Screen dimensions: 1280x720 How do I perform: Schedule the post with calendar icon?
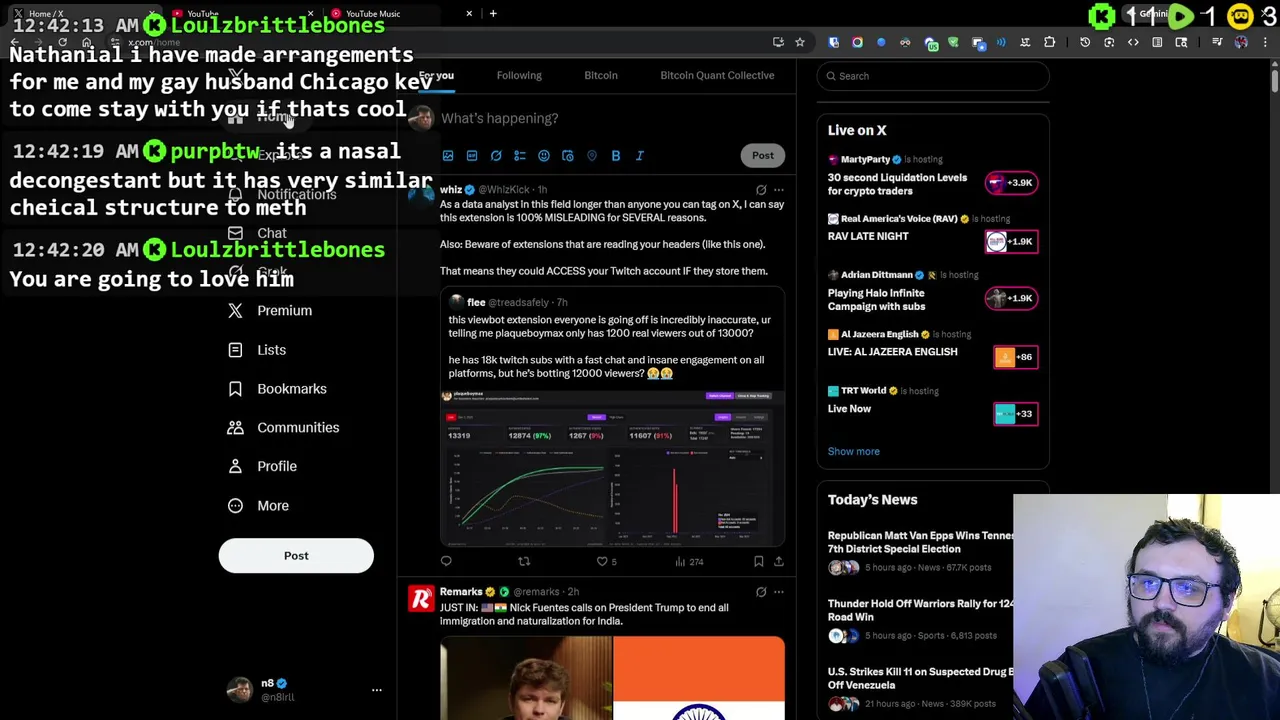[x=568, y=156]
